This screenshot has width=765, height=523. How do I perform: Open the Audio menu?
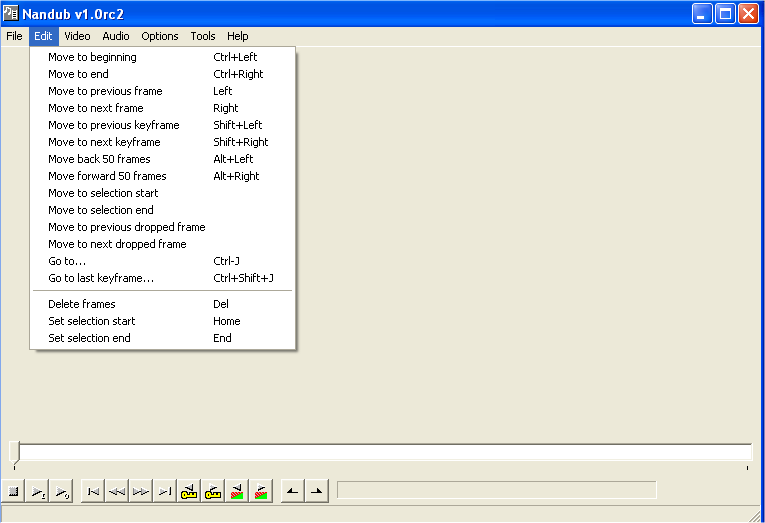click(x=116, y=36)
